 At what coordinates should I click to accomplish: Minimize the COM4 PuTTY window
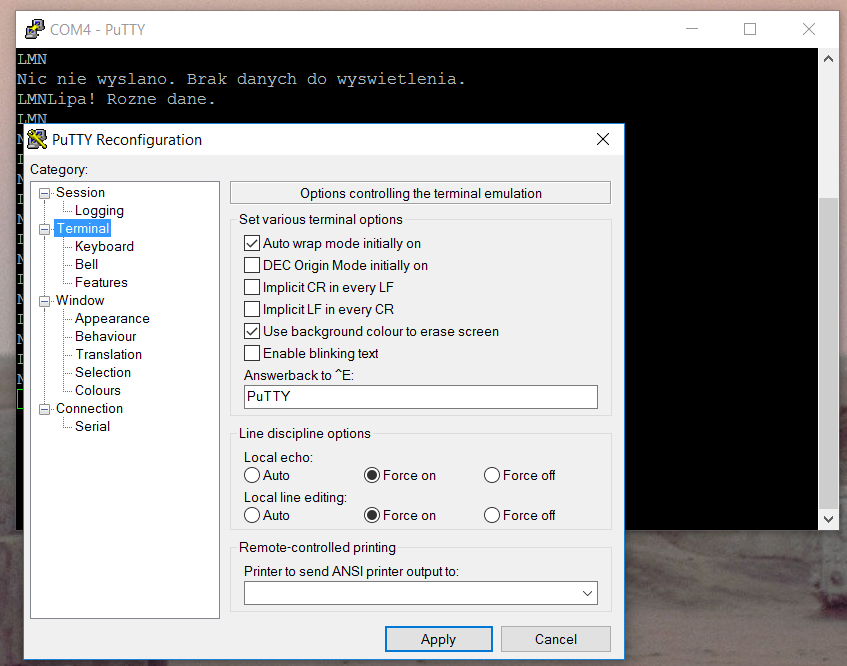(692, 29)
